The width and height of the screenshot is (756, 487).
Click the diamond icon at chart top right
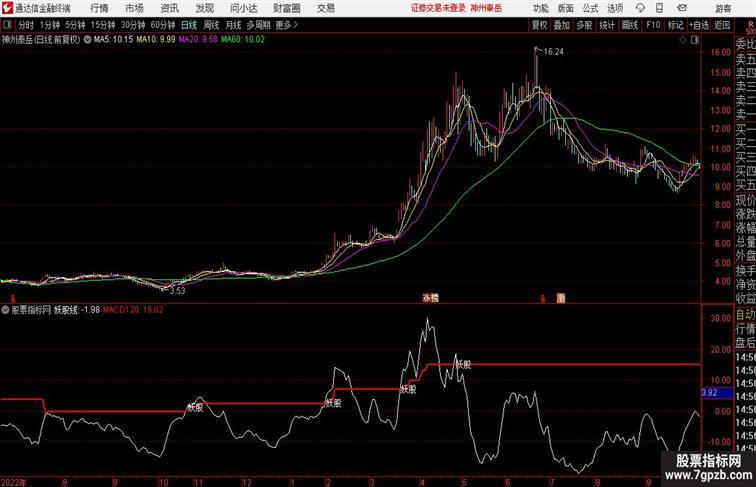coord(683,40)
